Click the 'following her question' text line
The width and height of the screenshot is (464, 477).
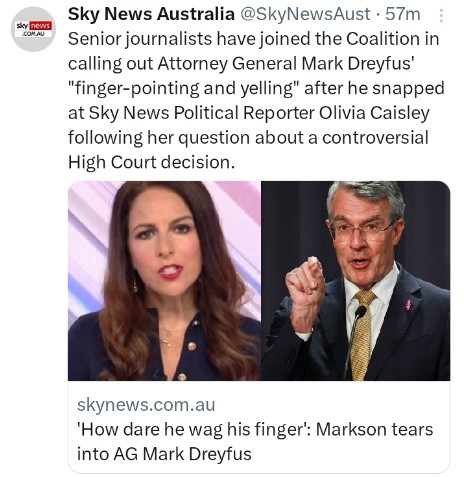click(x=248, y=138)
